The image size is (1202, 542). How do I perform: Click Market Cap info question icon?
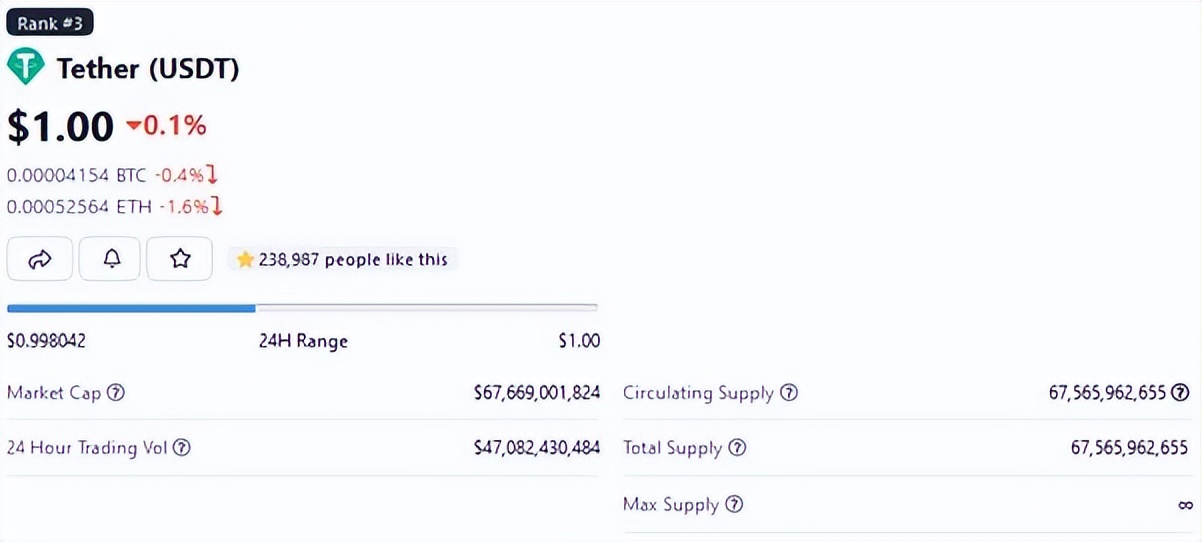(x=116, y=393)
